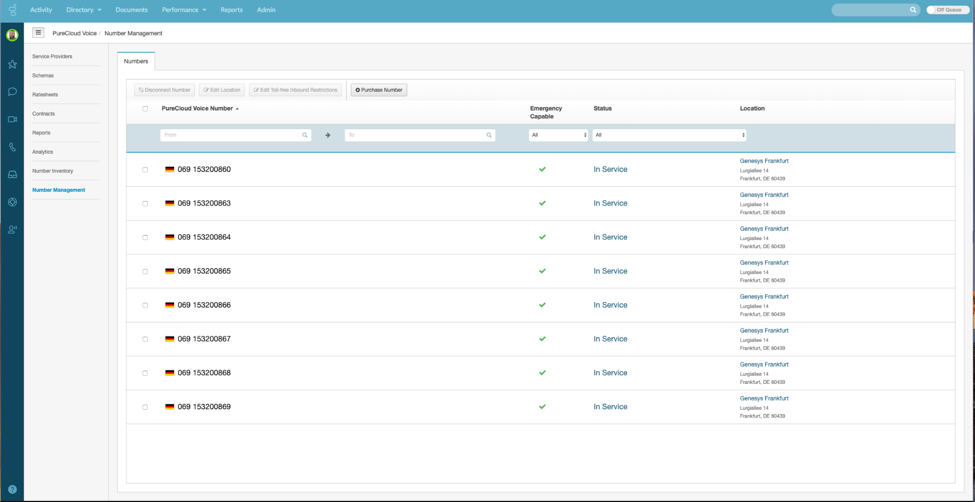
Task: Focus the top search box
Action: tap(876, 10)
